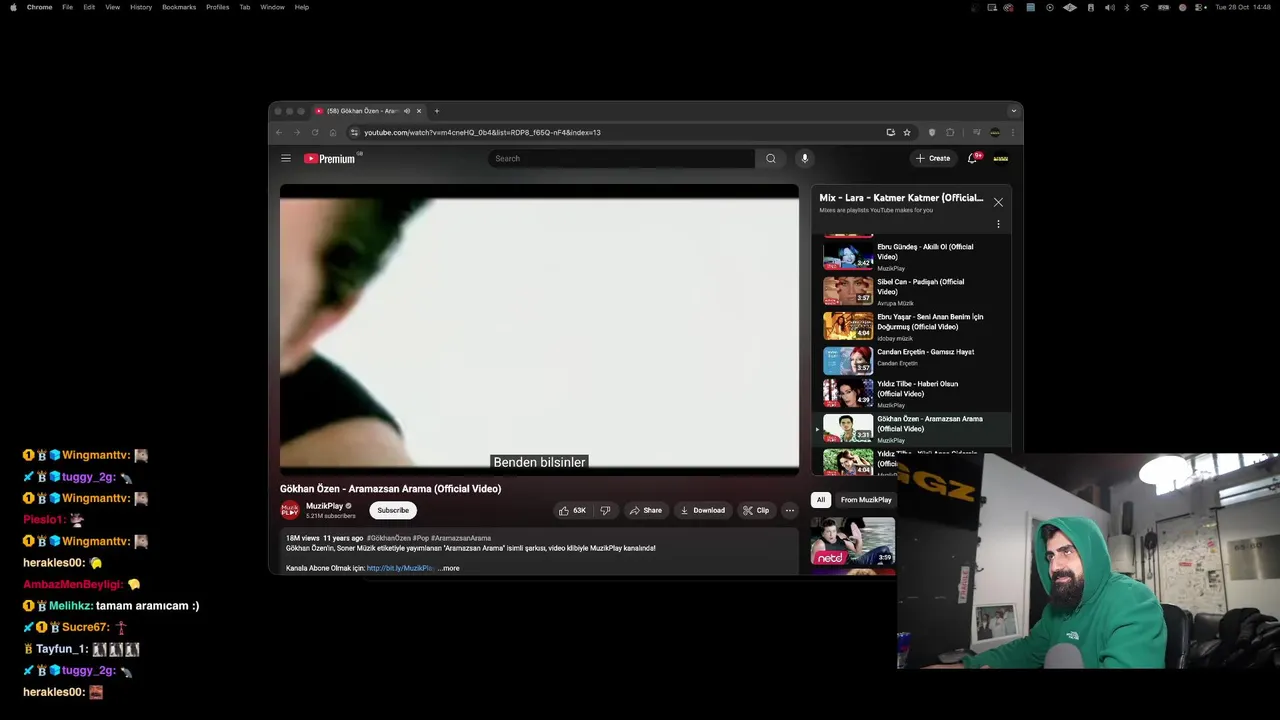Close the Mix playlist panel

[998, 202]
